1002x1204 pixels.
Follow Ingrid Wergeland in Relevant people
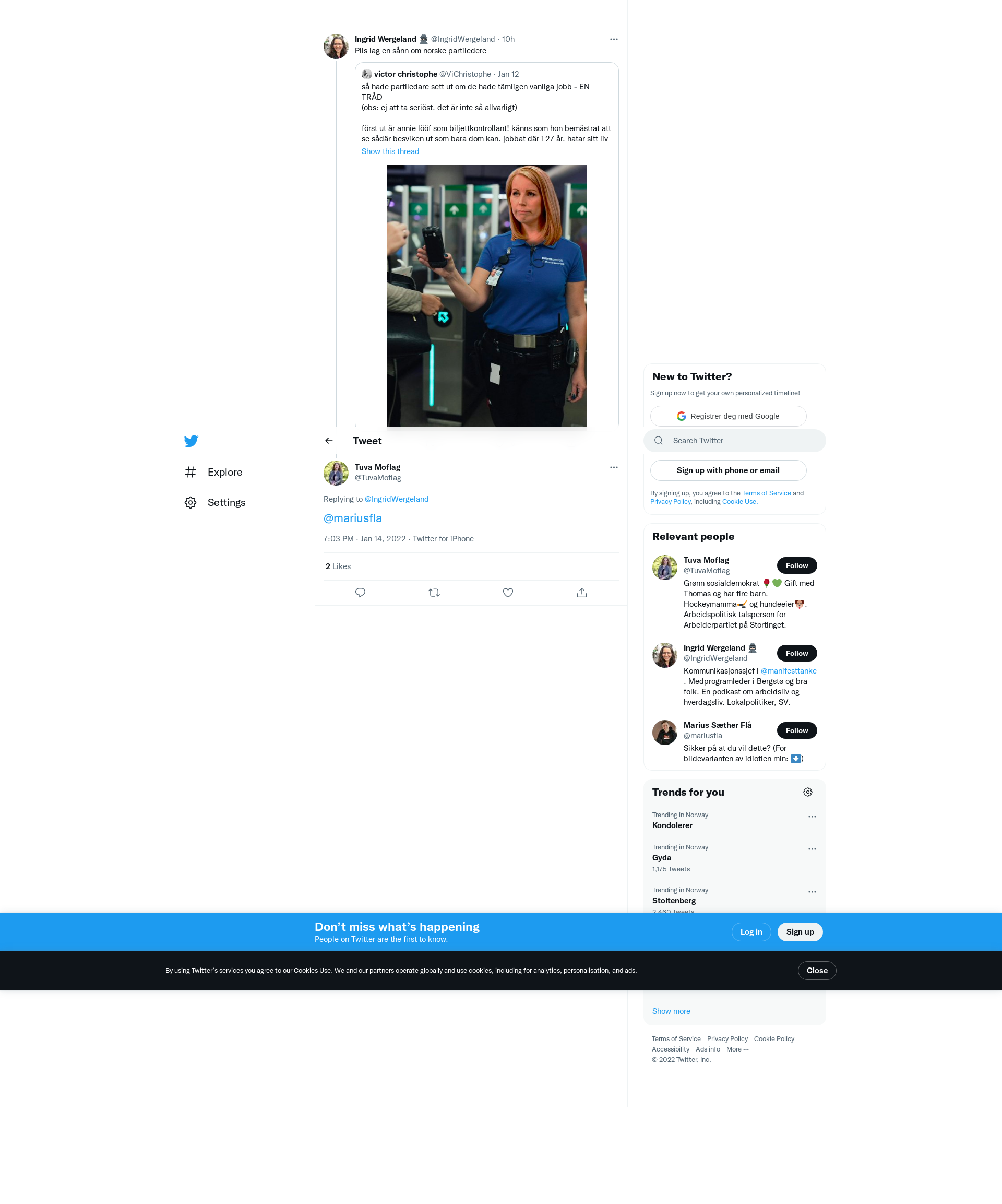click(x=796, y=654)
